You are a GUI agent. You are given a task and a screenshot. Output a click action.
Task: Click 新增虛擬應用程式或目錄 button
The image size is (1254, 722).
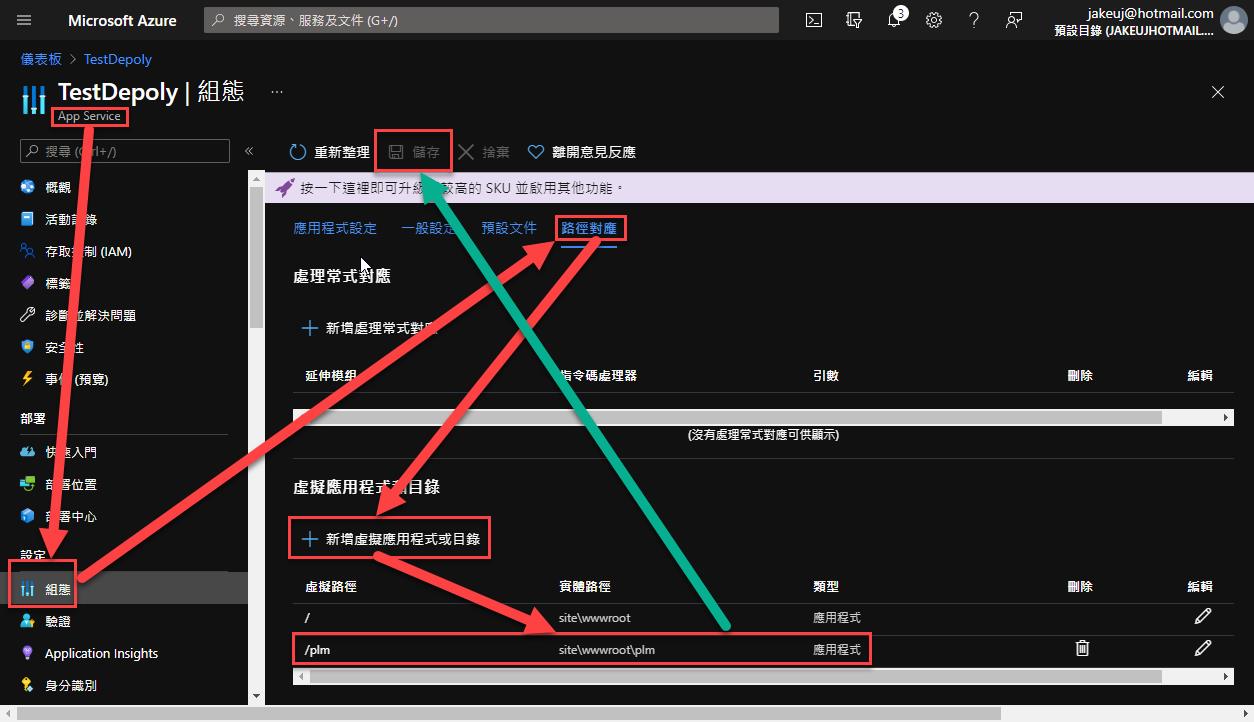click(x=391, y=539)
